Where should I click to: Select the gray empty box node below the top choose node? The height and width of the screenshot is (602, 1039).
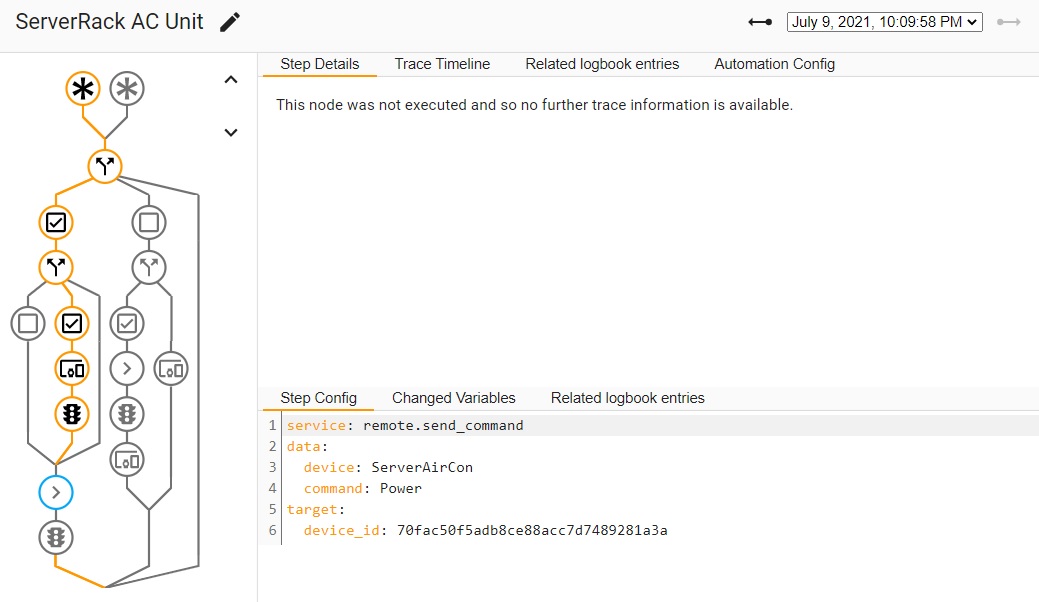(x=149, y=223)
